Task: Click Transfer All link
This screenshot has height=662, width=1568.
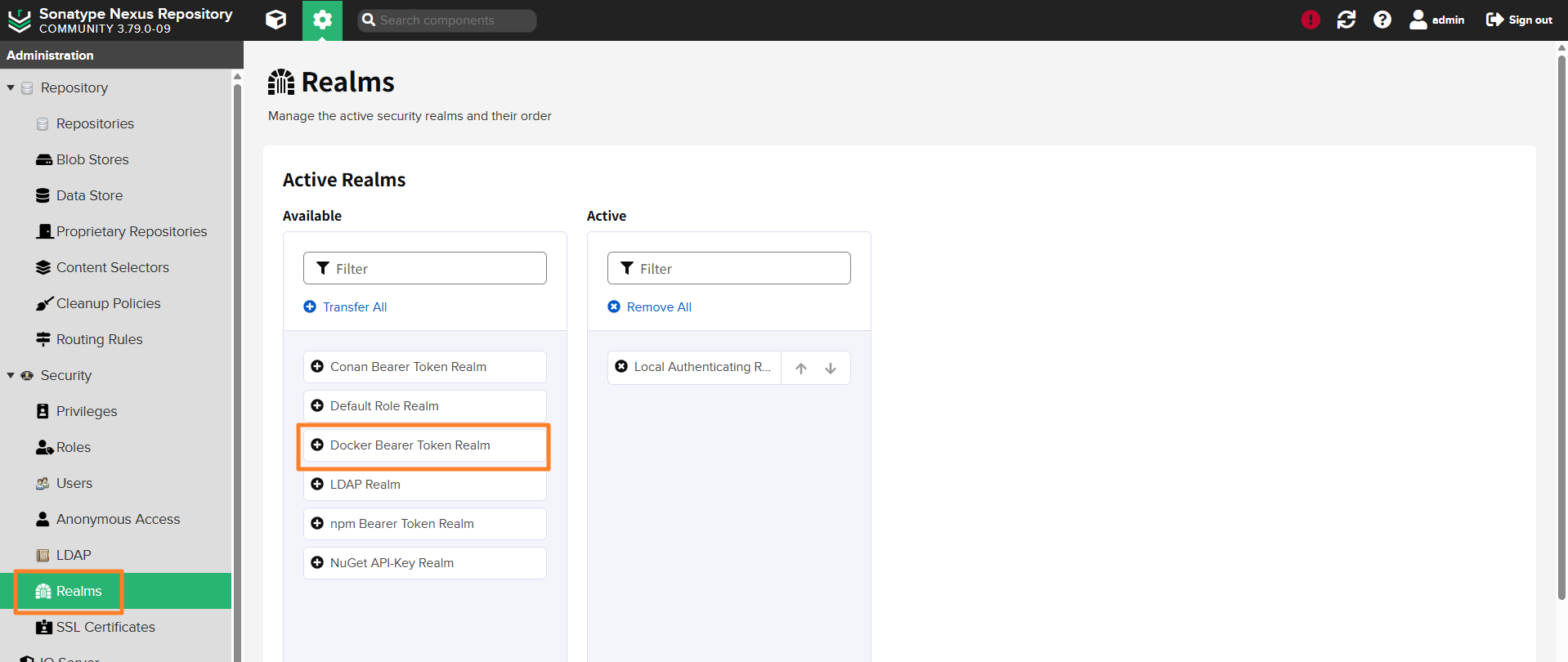Action: [x=345, y=306]
